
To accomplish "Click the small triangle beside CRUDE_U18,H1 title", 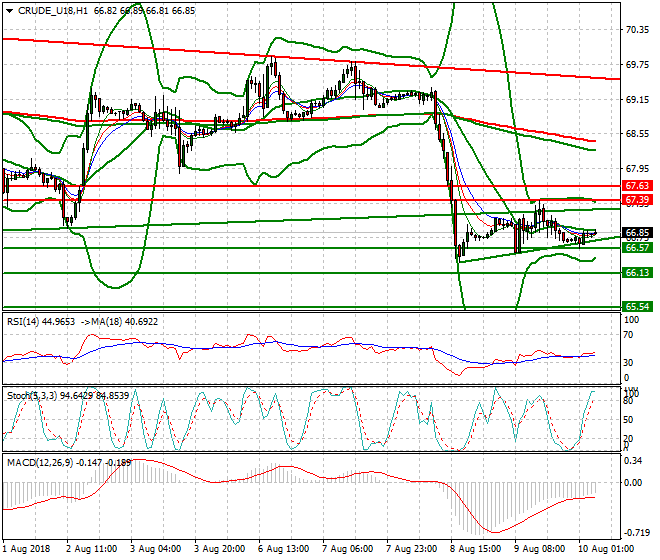I will 7,10.
